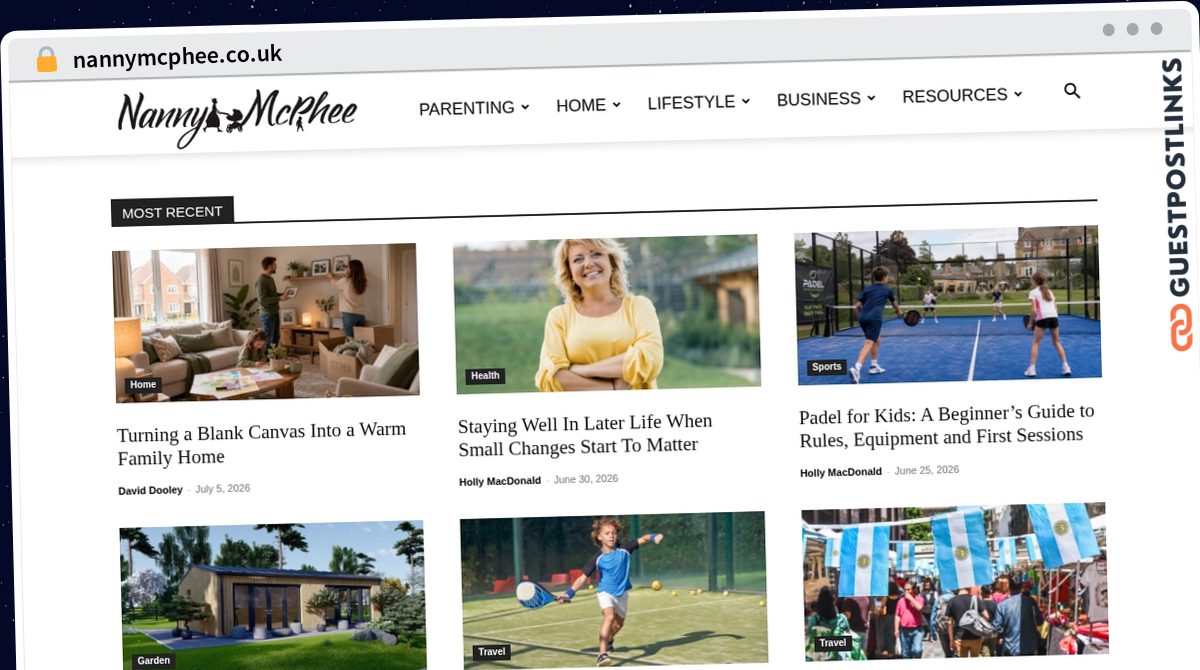View Holly MacDonald under Padel for Kids article
The image size is (1200, 670).
coord(841,473)
